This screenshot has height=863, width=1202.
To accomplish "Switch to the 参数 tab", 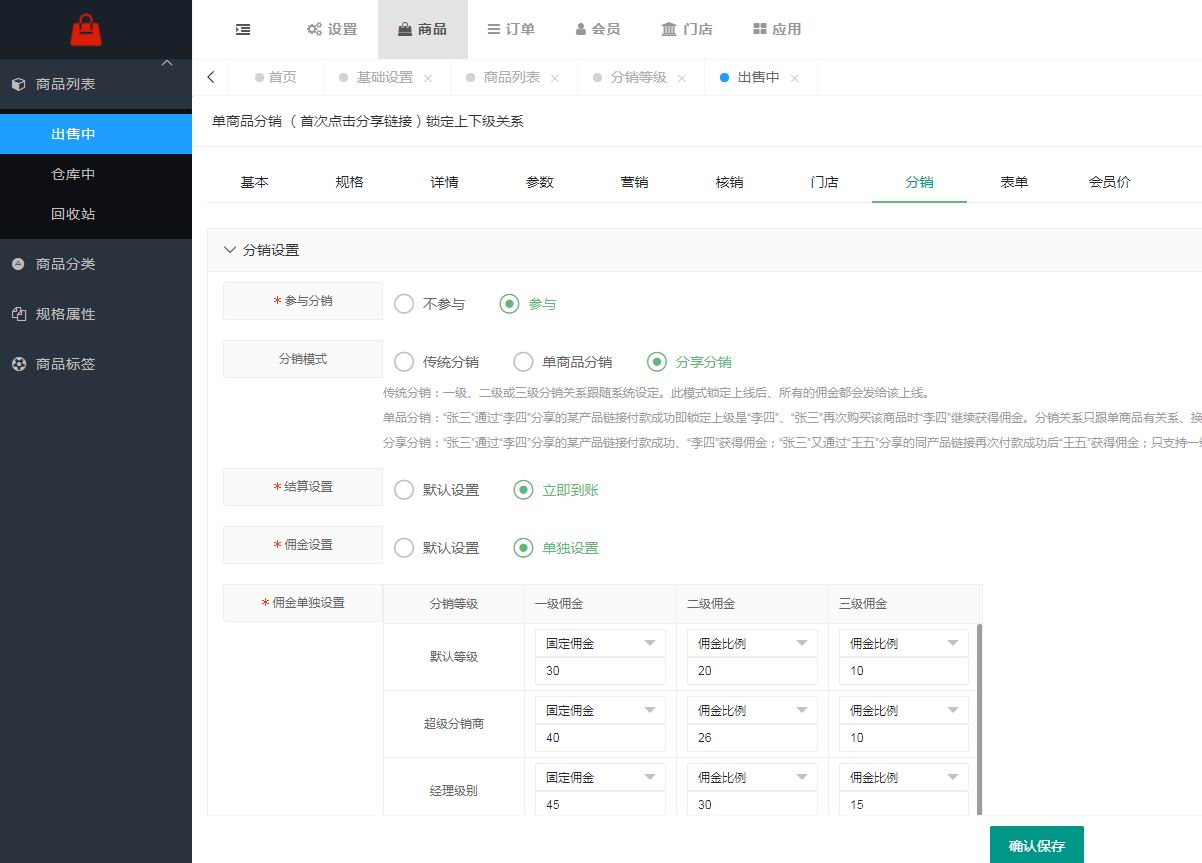I will (540, 182).
